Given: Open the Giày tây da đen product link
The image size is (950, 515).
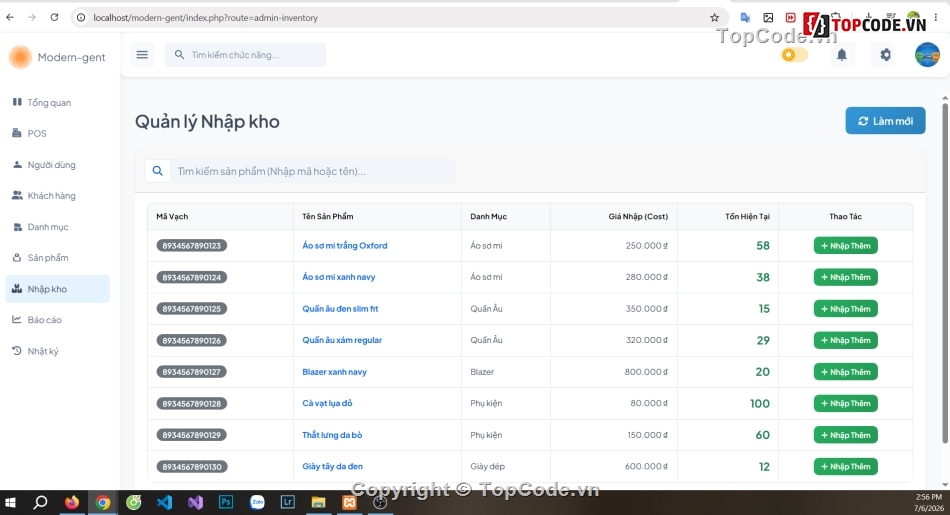Looking at the screenshot, I should click(333, 467).
